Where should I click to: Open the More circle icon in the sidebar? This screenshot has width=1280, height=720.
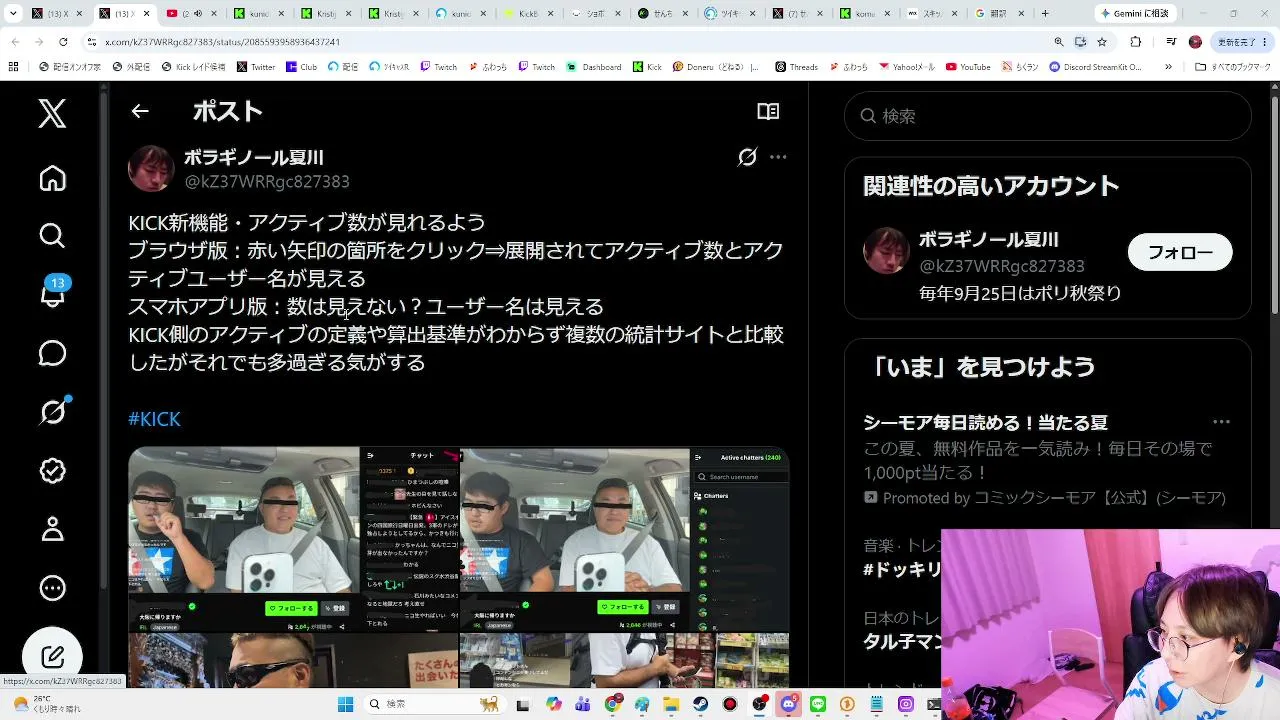click(52, 588)
